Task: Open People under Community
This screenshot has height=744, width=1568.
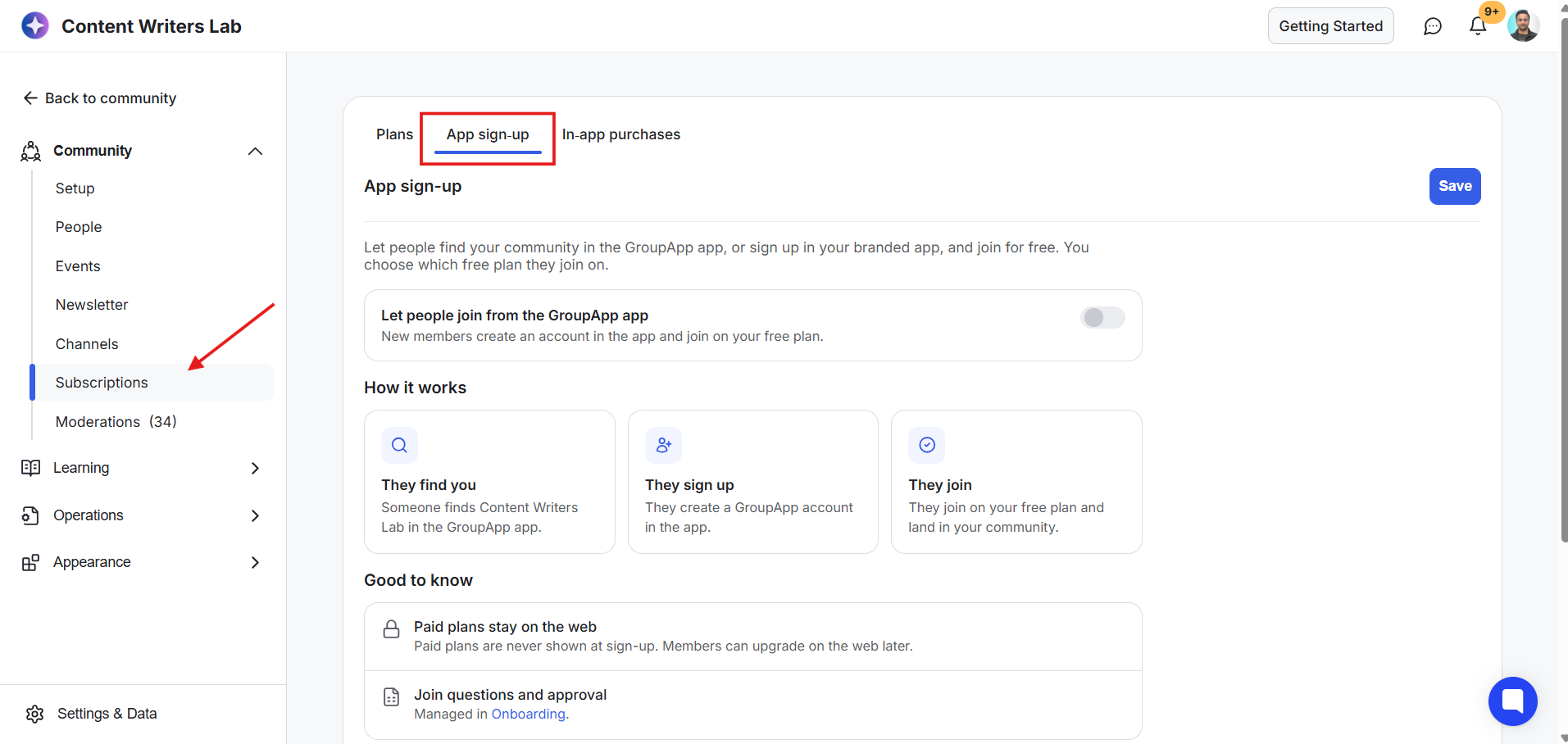Action: [x=79, y=227]
